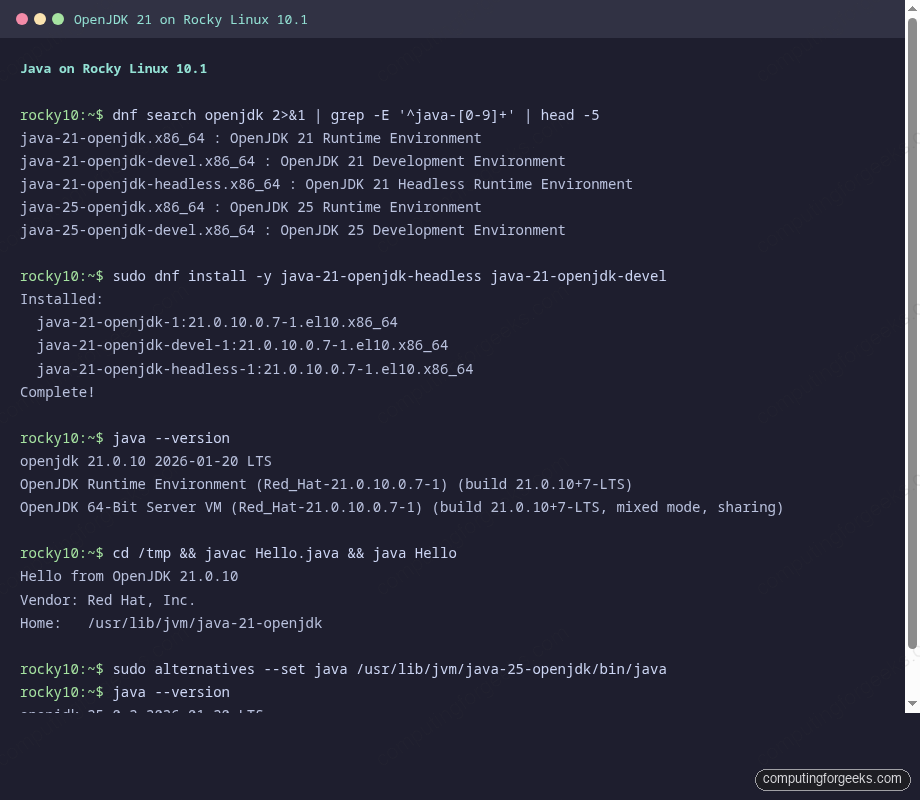Viewport: 920px width, 800px height.
Task: Select the 'OpenJDK 21 Headless Runtime Environment' line
Action: (326, 184)
